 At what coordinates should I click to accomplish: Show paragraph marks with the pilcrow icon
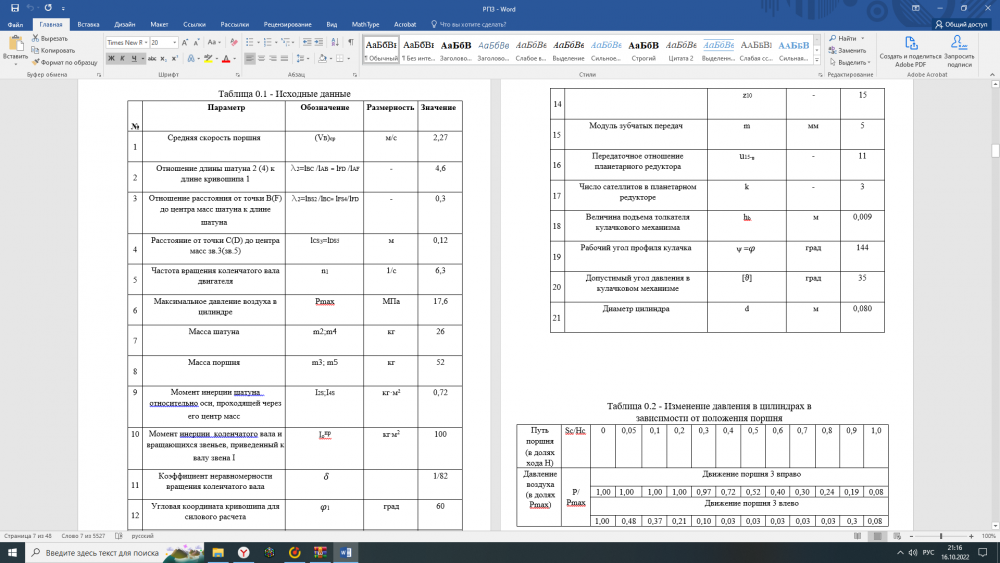tap(351, 43)
